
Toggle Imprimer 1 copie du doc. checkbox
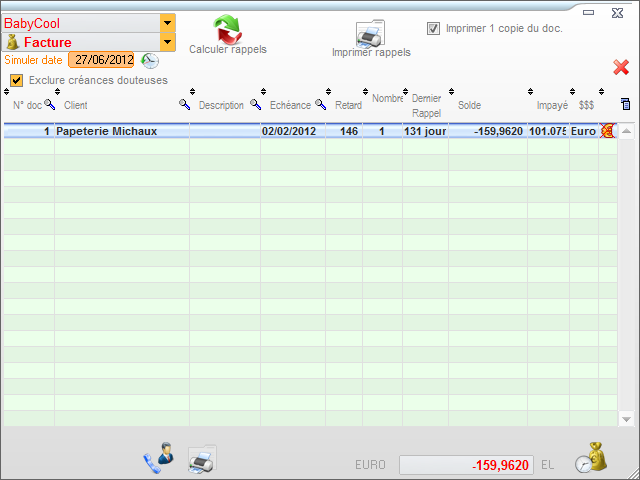[434, 28]
